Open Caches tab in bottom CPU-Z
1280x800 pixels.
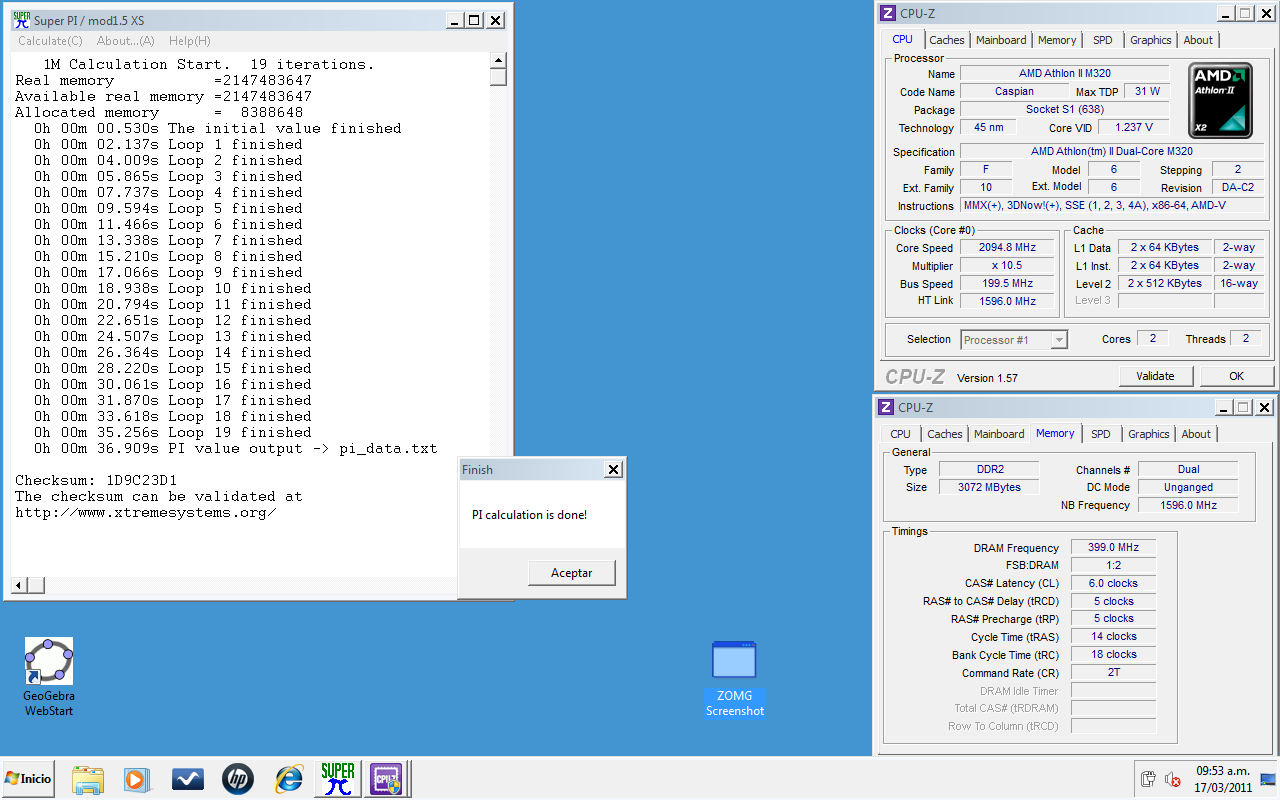tap(944, 434)
